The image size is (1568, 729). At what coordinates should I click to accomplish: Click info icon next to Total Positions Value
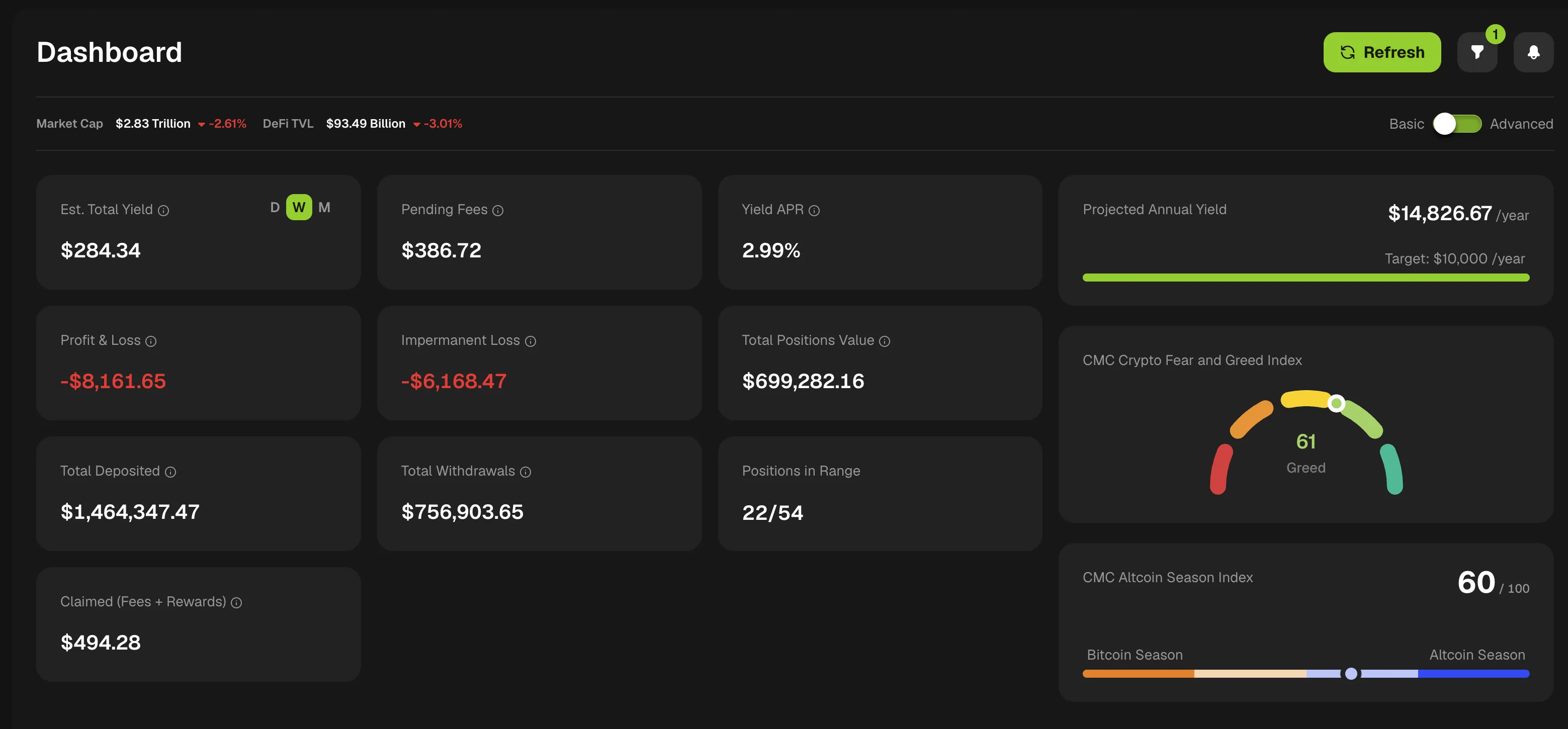pos(885,341)
